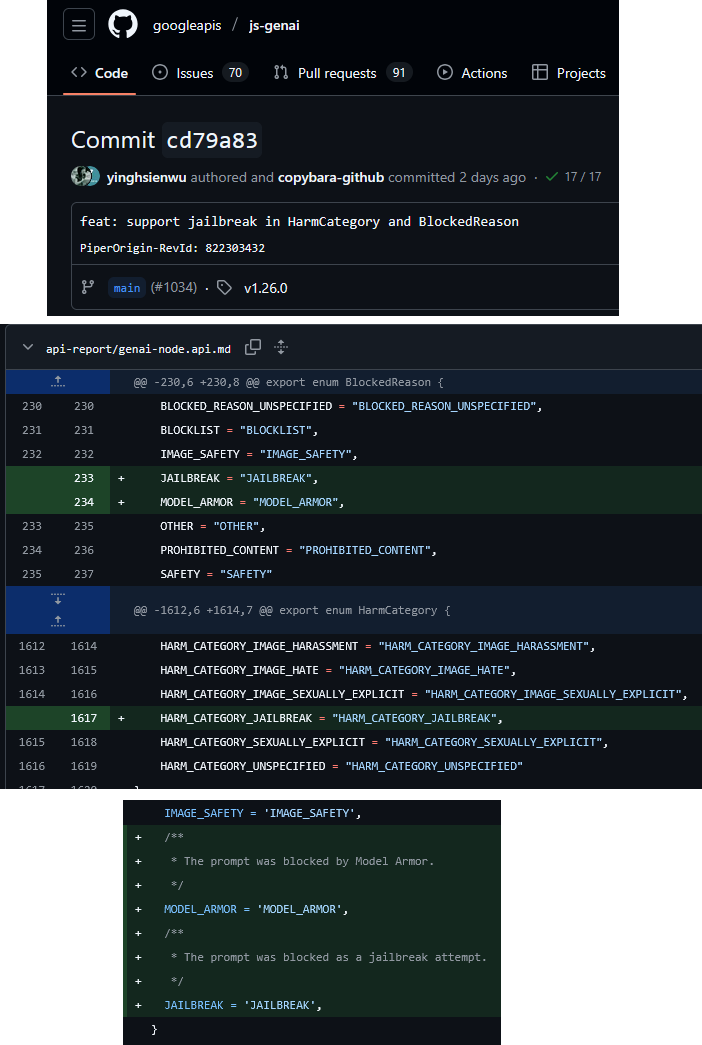
Task: Click the HarmCategory hunk header text
Action: [291, 610]
